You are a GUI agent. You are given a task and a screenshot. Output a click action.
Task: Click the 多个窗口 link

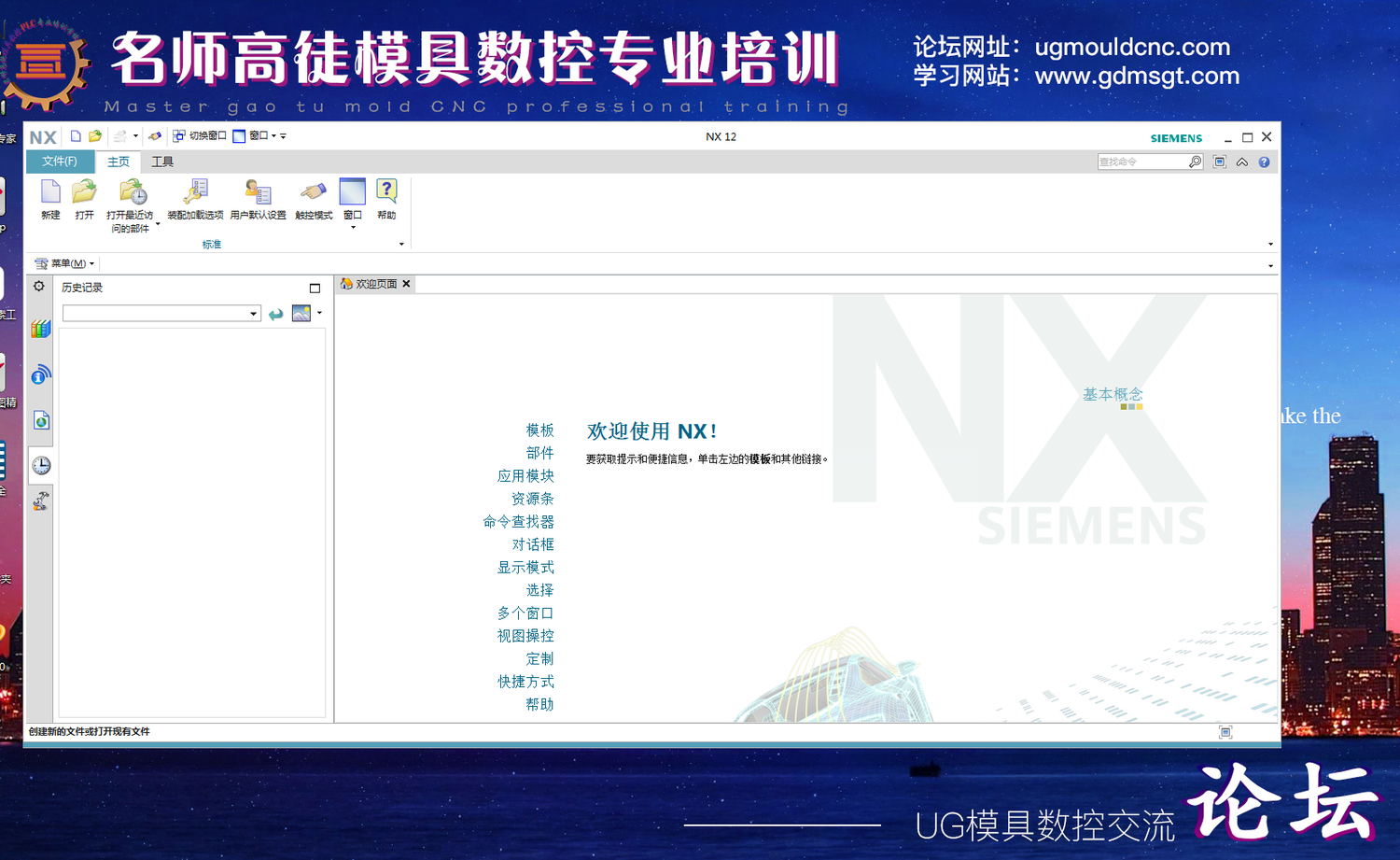point(525,613)
